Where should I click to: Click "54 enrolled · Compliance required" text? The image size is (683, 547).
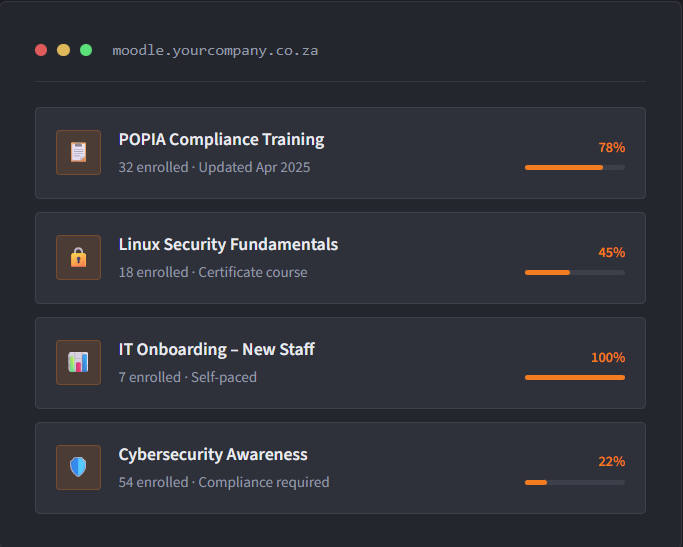point(223,482)
